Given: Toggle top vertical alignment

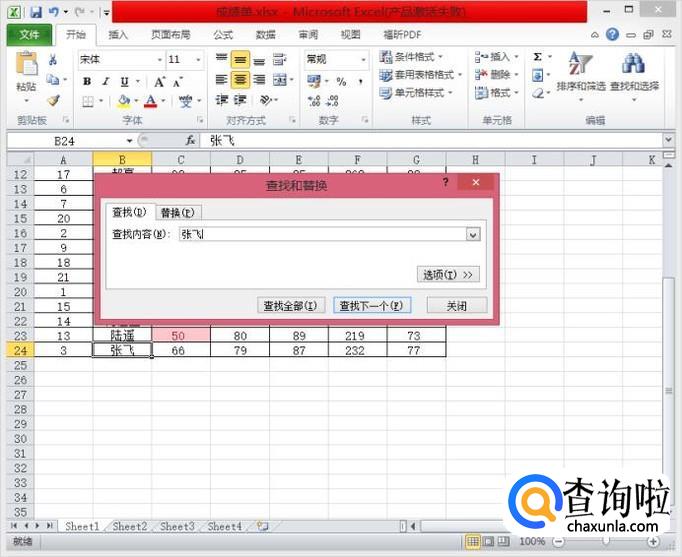Looking at the screenshot, I should pos(222,58).
